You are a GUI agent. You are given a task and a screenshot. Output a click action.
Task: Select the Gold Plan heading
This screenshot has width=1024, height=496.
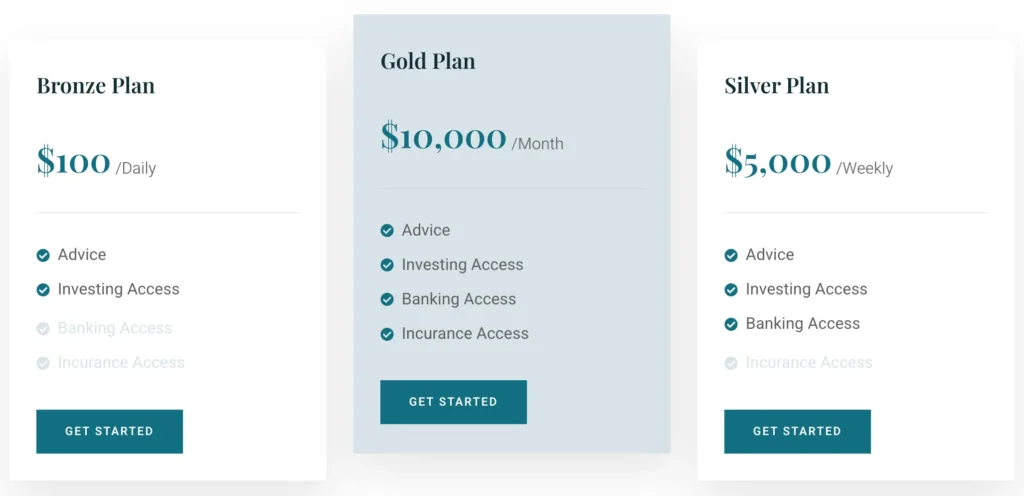click(428, 61)
